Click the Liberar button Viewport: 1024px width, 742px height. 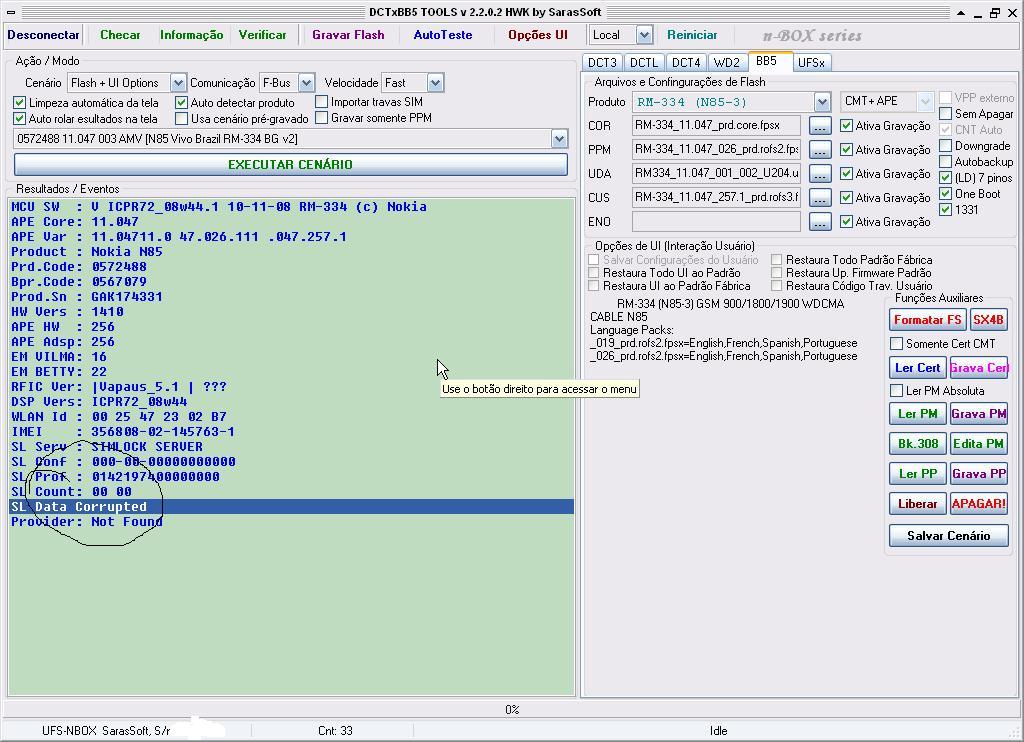(918, 504)
